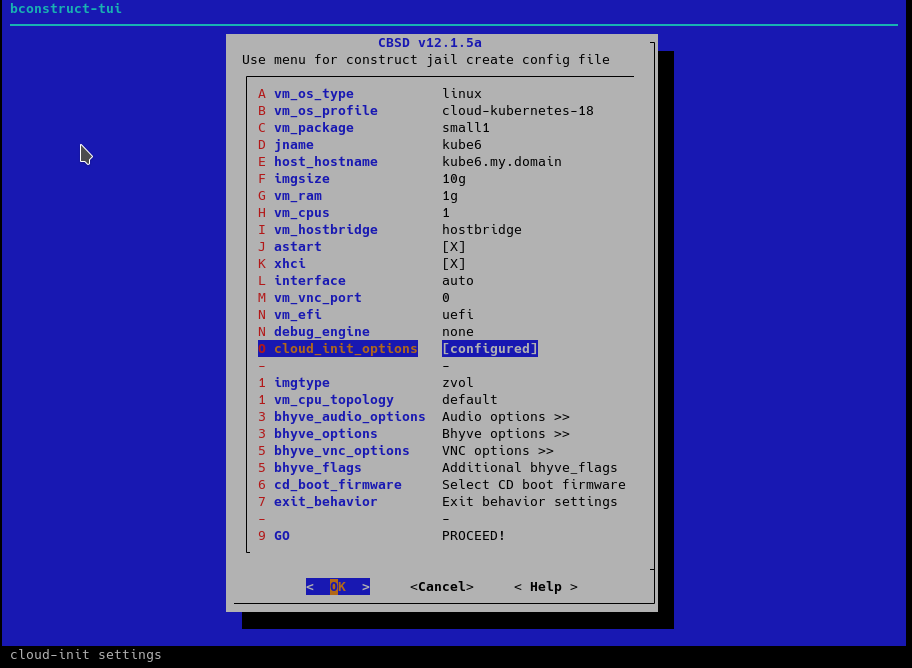Screen dimensions: 912x668
Task: Click the 'bconstruct-tui' title text
Action: click(x=66, y=9)
